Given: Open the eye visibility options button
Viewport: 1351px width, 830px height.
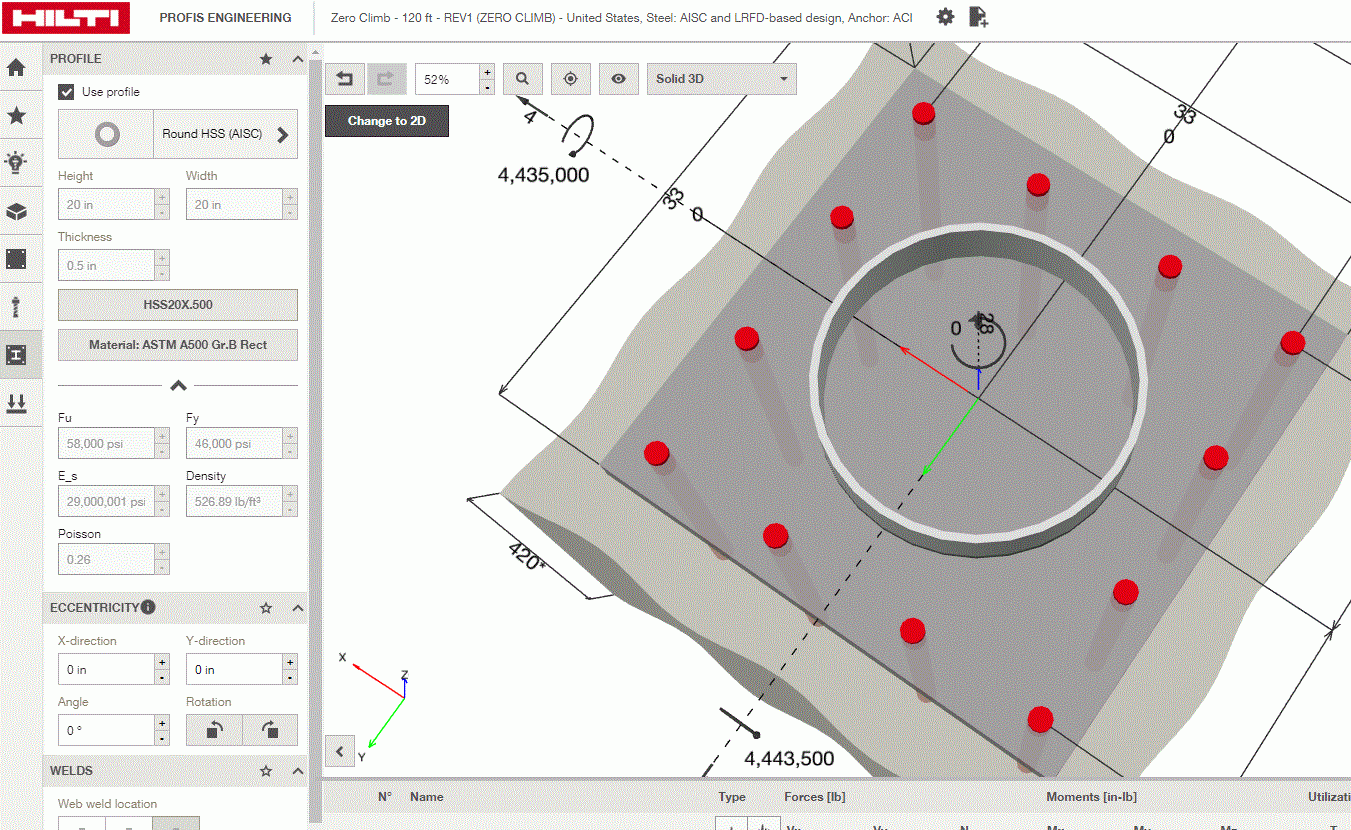Looking at the screenshot, I should [619, 79].
